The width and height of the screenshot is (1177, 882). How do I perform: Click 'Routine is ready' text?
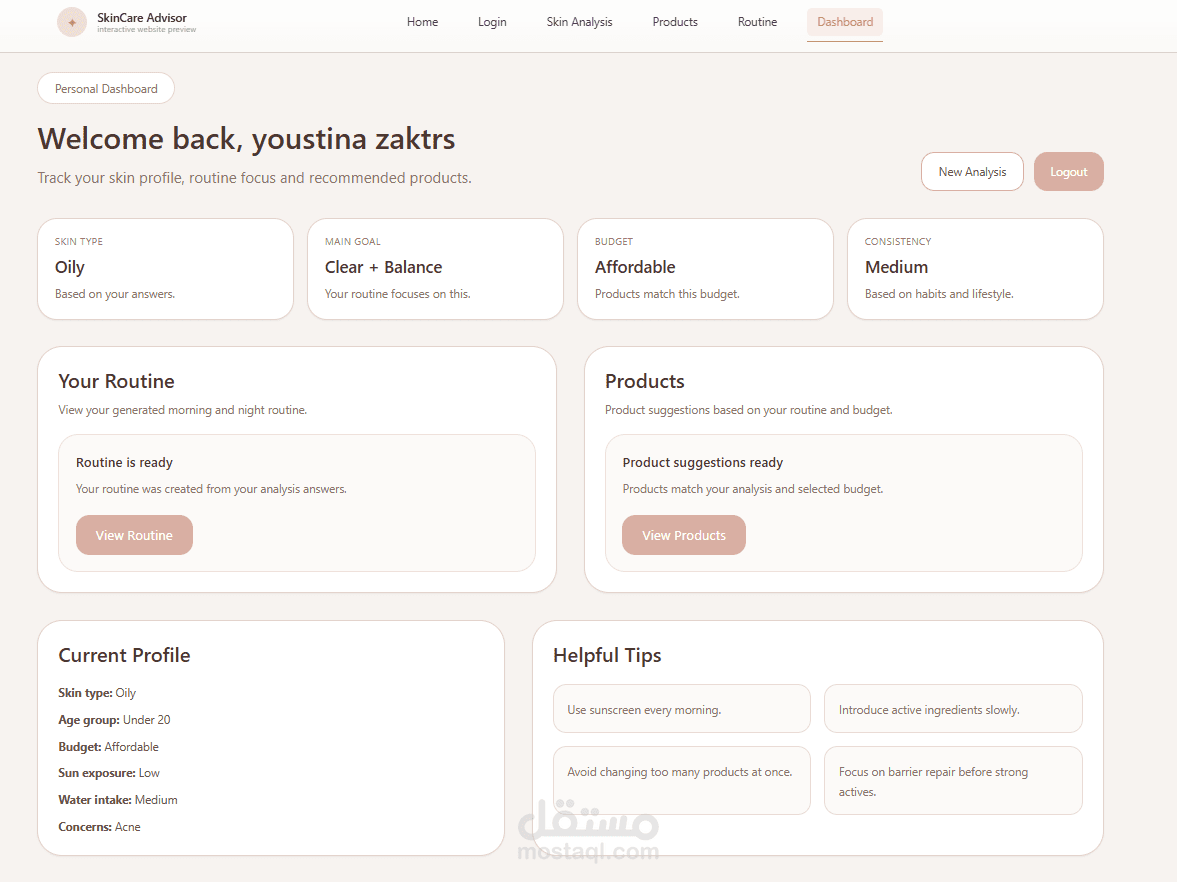(125, 462)
